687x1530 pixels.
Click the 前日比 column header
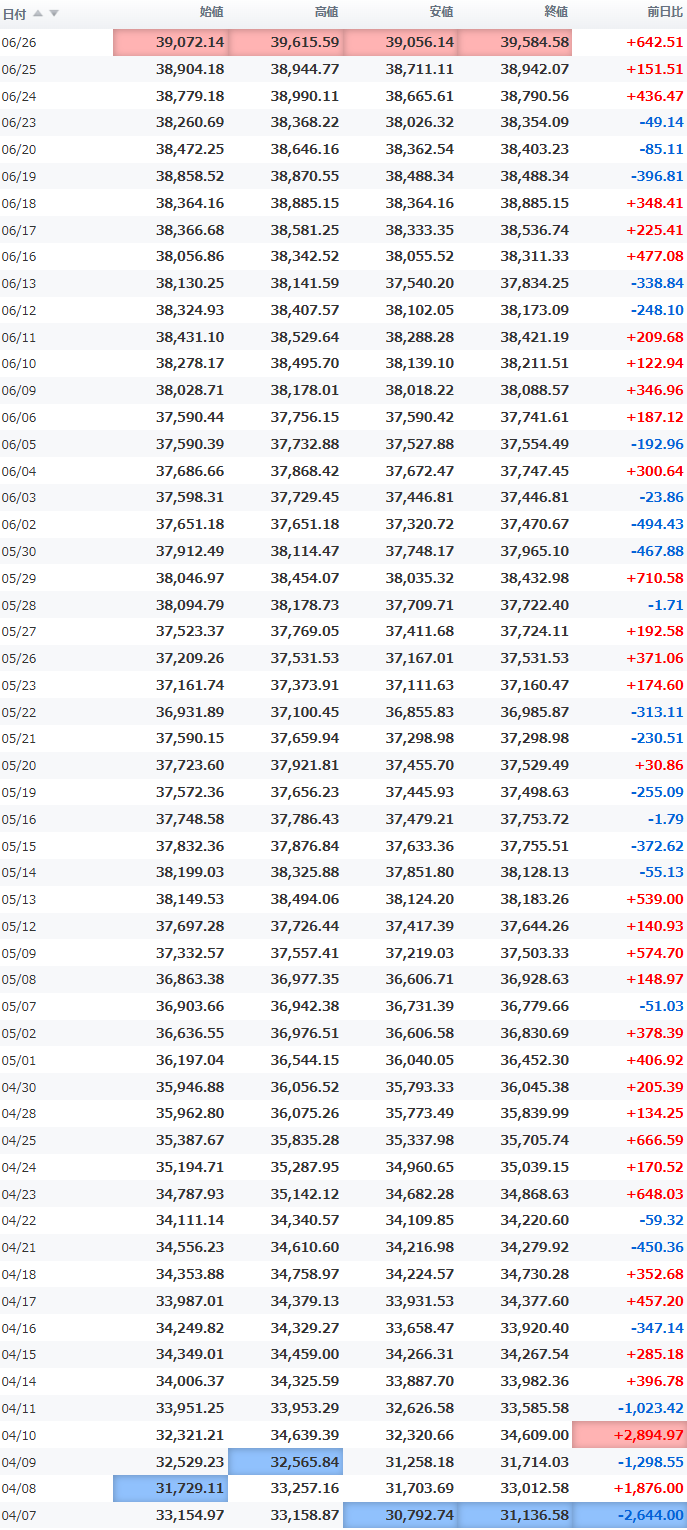(666, 12)
